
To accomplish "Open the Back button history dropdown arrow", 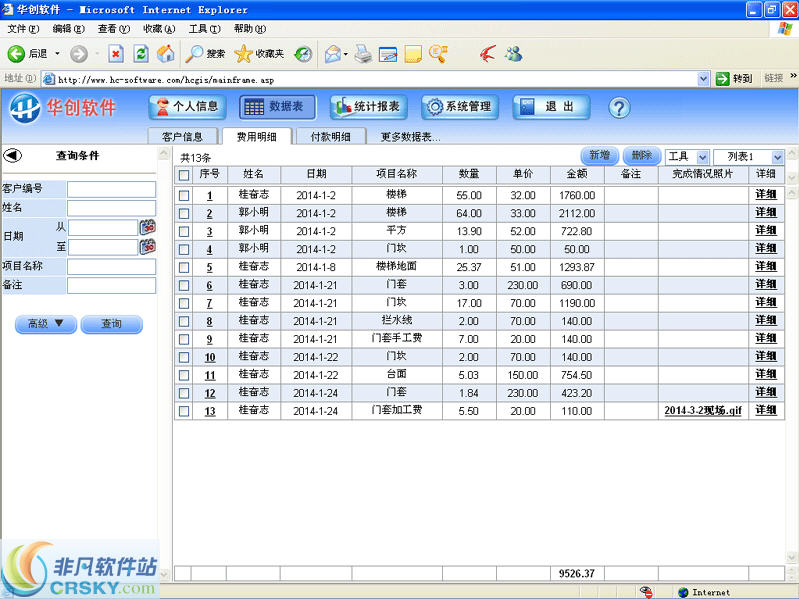I will pyautogui.click(x=57, y=53).
